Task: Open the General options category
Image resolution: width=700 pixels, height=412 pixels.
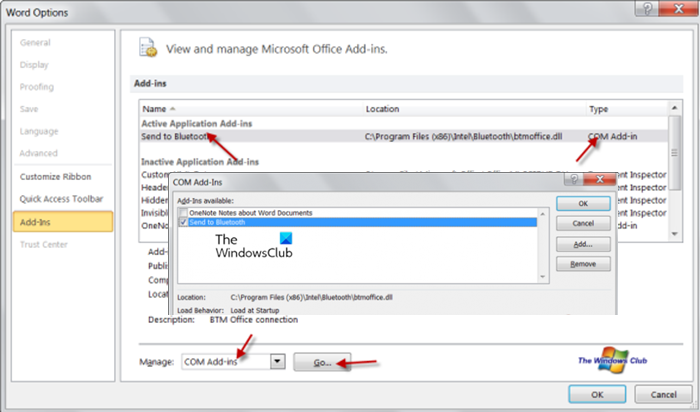Action: click(x=35, y=43)
